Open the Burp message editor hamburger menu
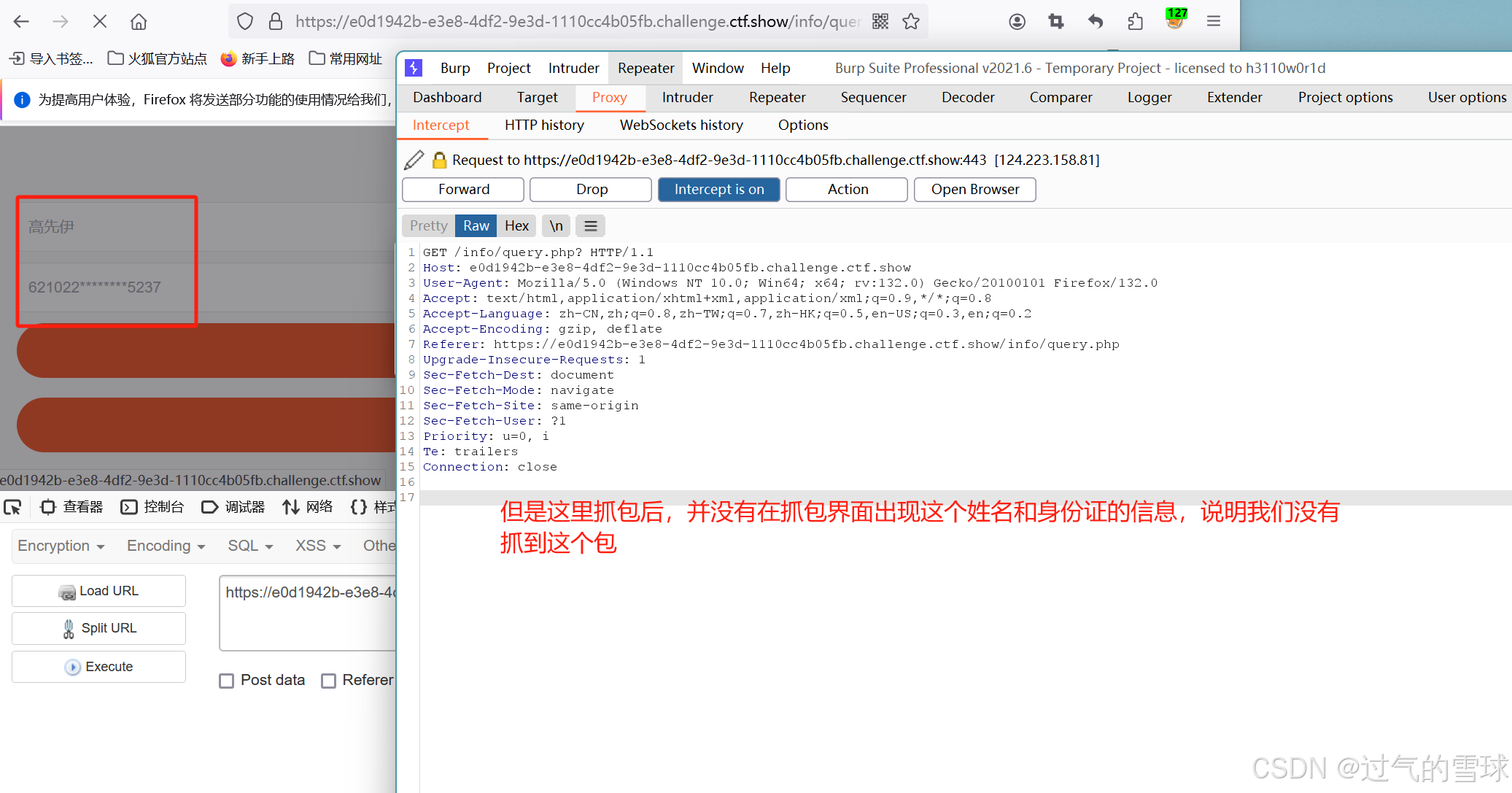This screenshot has width=1512, height=793. click(x=591, y=226)
